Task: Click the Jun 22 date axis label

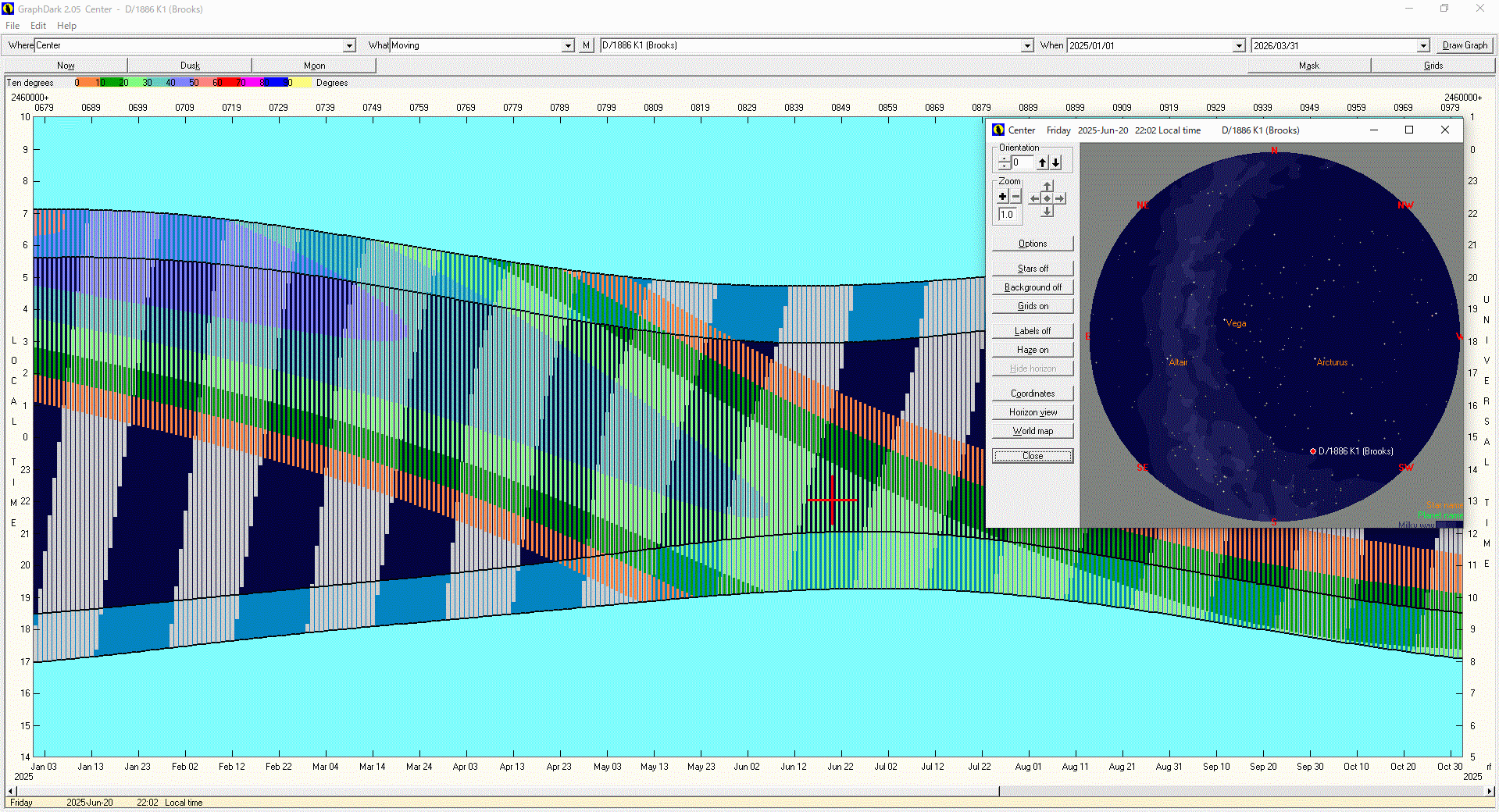Action: (841, 767)
